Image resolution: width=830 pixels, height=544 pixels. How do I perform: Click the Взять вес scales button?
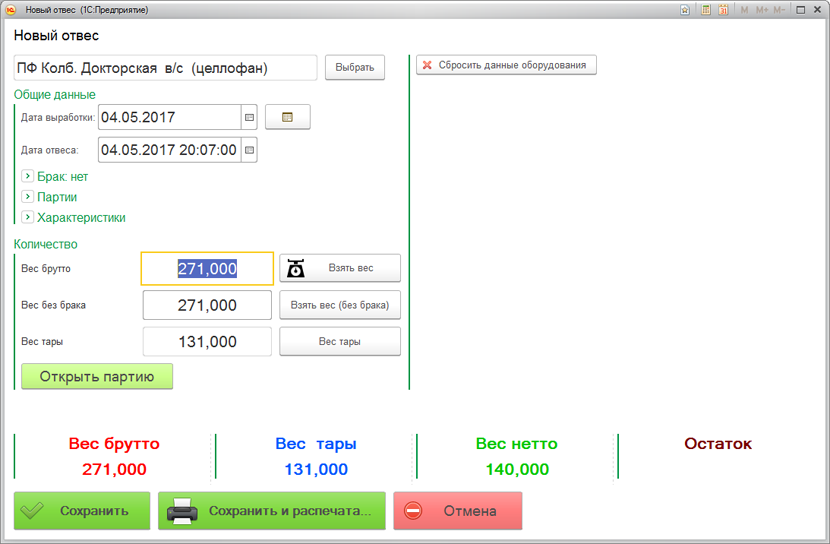point(340,268)
